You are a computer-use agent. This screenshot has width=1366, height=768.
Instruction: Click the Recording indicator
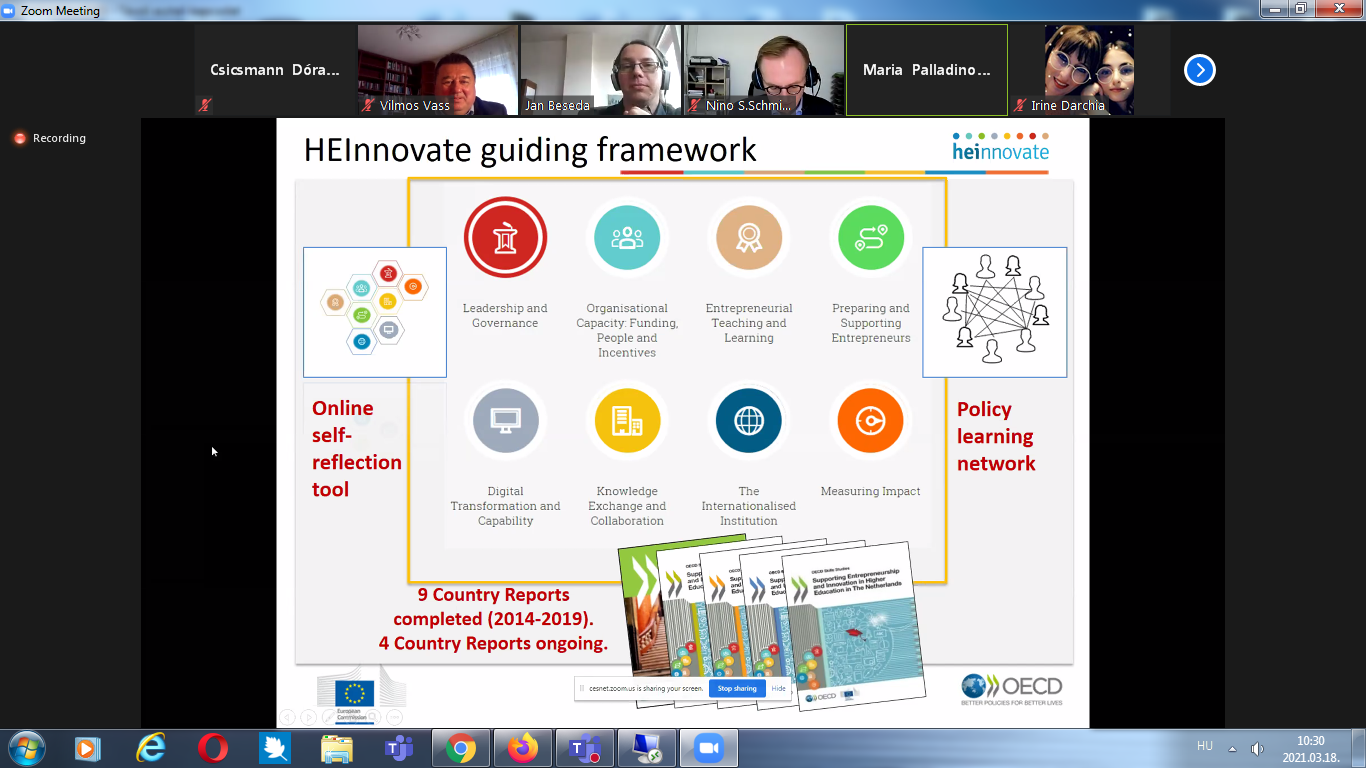tap(50, 138)
